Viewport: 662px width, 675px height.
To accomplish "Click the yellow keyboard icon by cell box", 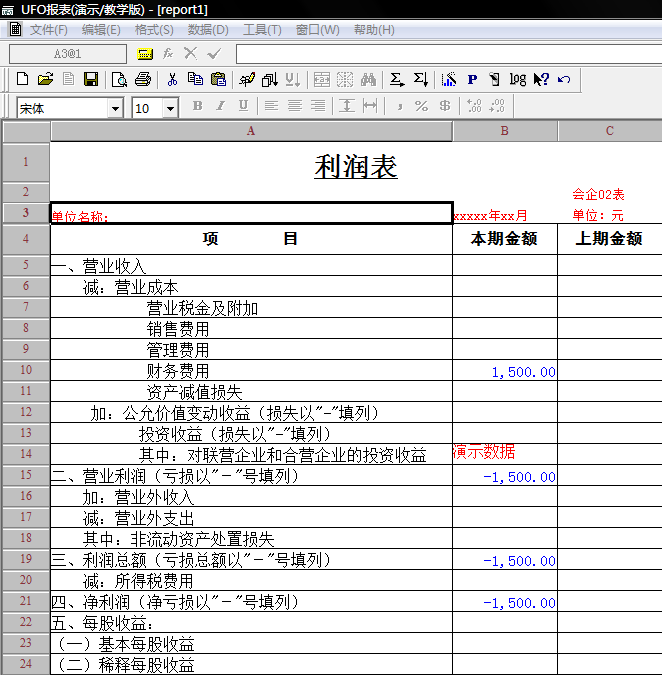I will click(145, 54).
